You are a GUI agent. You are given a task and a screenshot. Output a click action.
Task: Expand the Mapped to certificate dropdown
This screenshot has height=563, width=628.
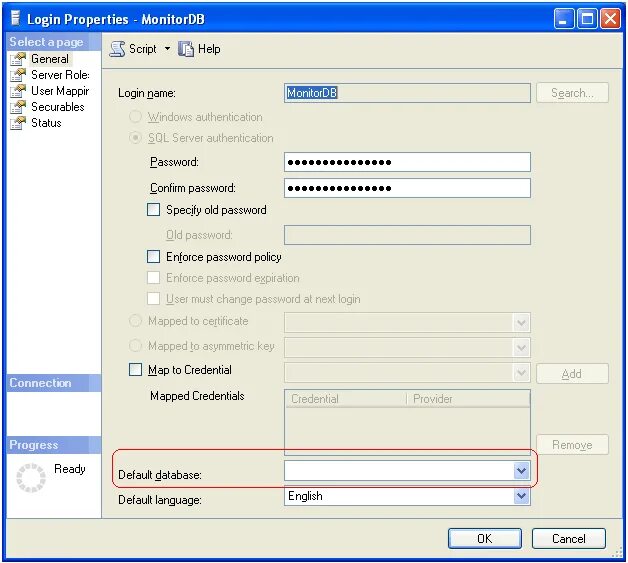pyautogui.click(x=521, y=322)
